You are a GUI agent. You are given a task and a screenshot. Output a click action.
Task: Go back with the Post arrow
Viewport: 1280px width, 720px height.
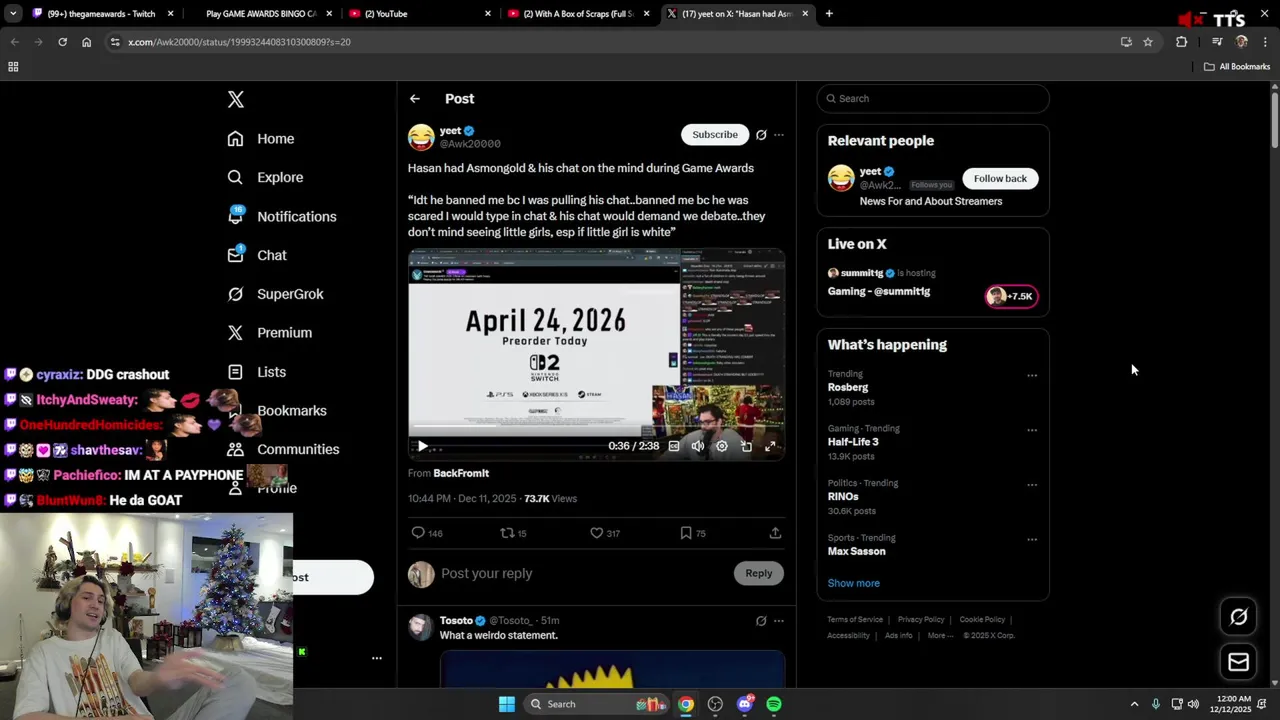click(x=415, y=99)
